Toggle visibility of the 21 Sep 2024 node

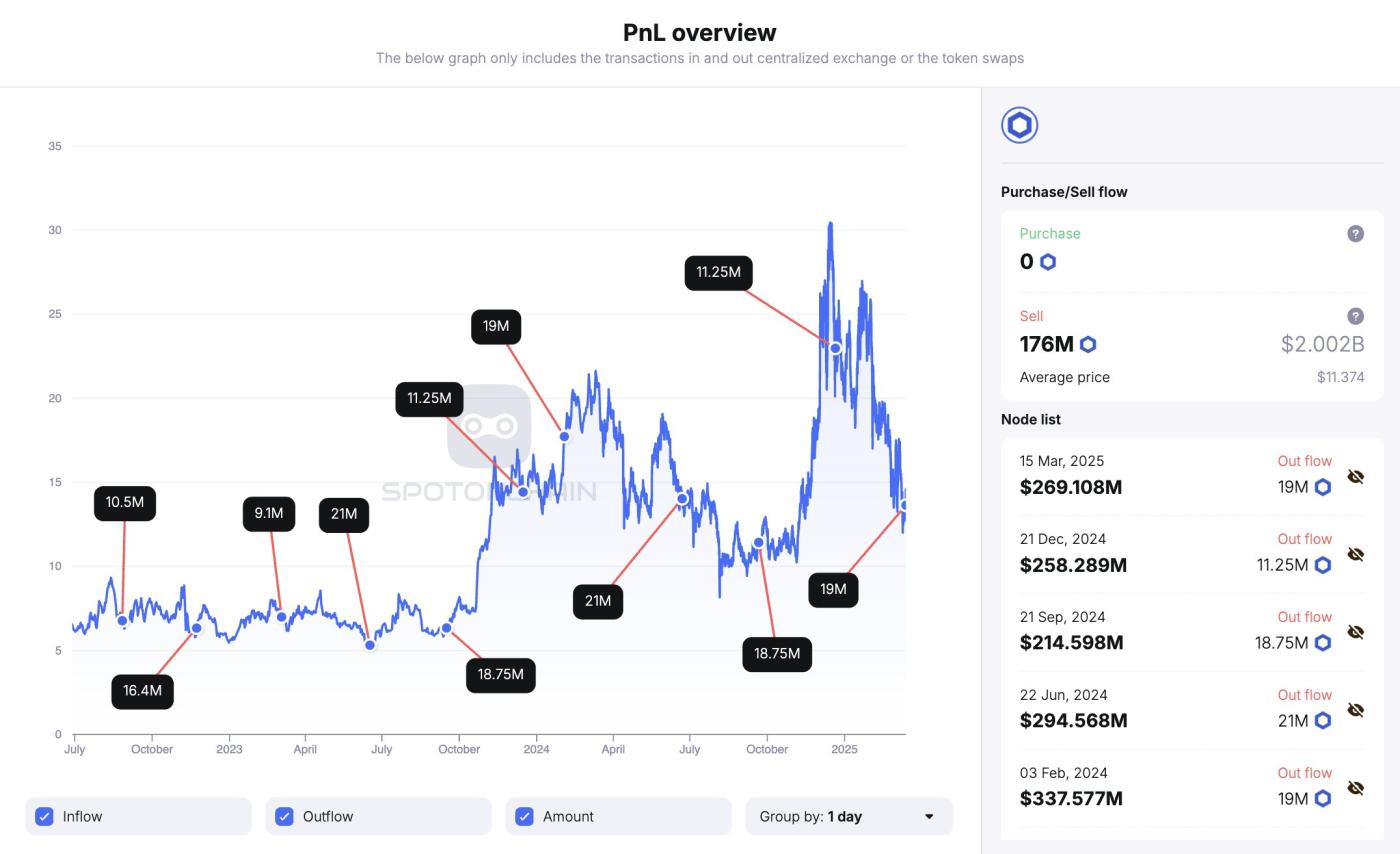pyautogui.click(x=1356, y=632)
